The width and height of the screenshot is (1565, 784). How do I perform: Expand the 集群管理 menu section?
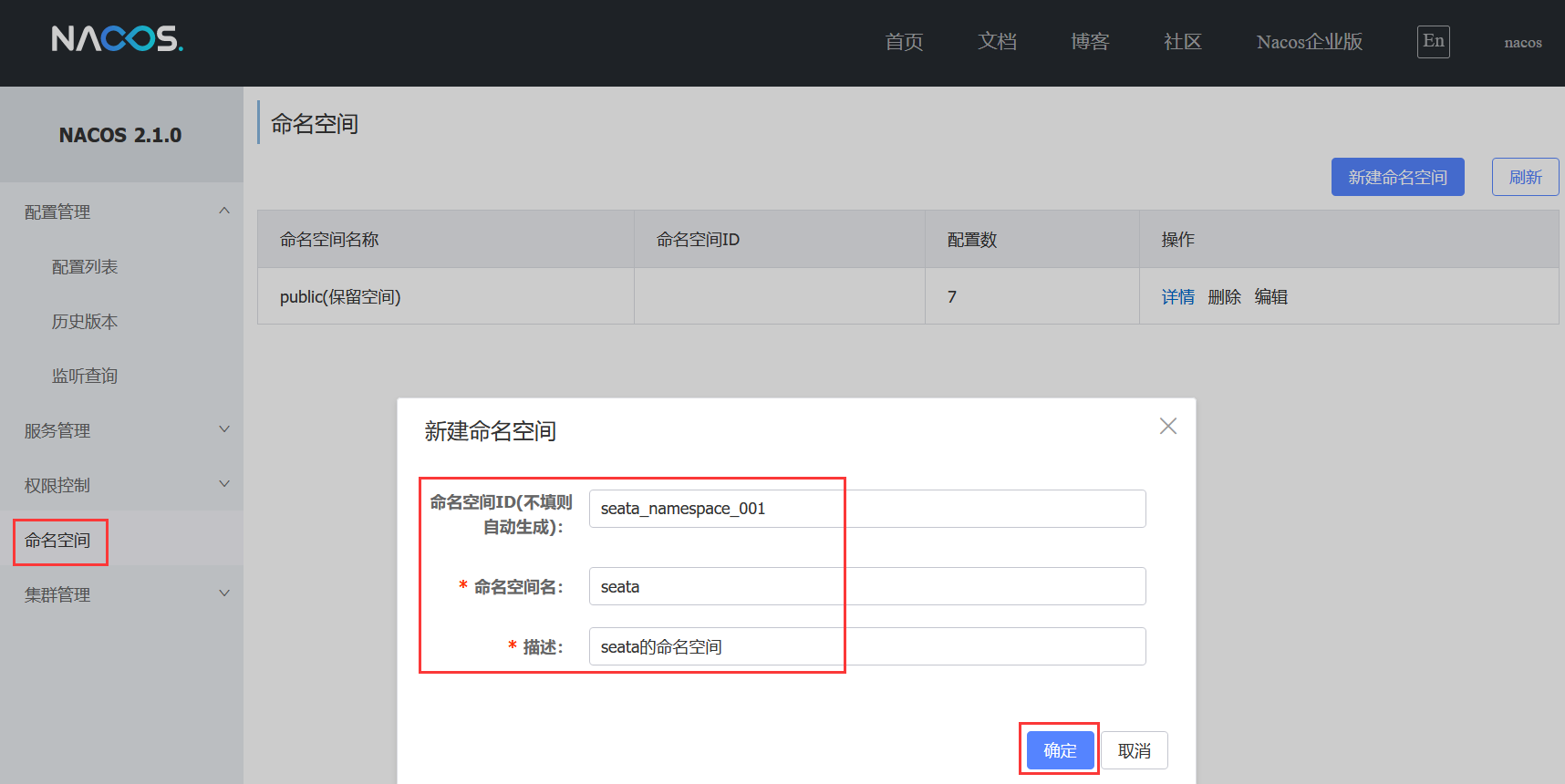click(x=223, y=594)
